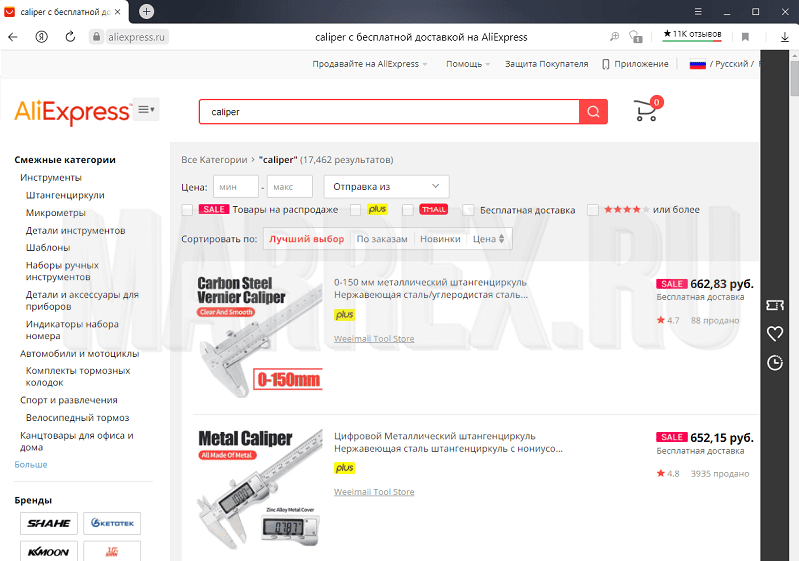Check the Бесплатная доставка checkbox
799x561 pixels.
pyautogui.click(x=468, y=210)
